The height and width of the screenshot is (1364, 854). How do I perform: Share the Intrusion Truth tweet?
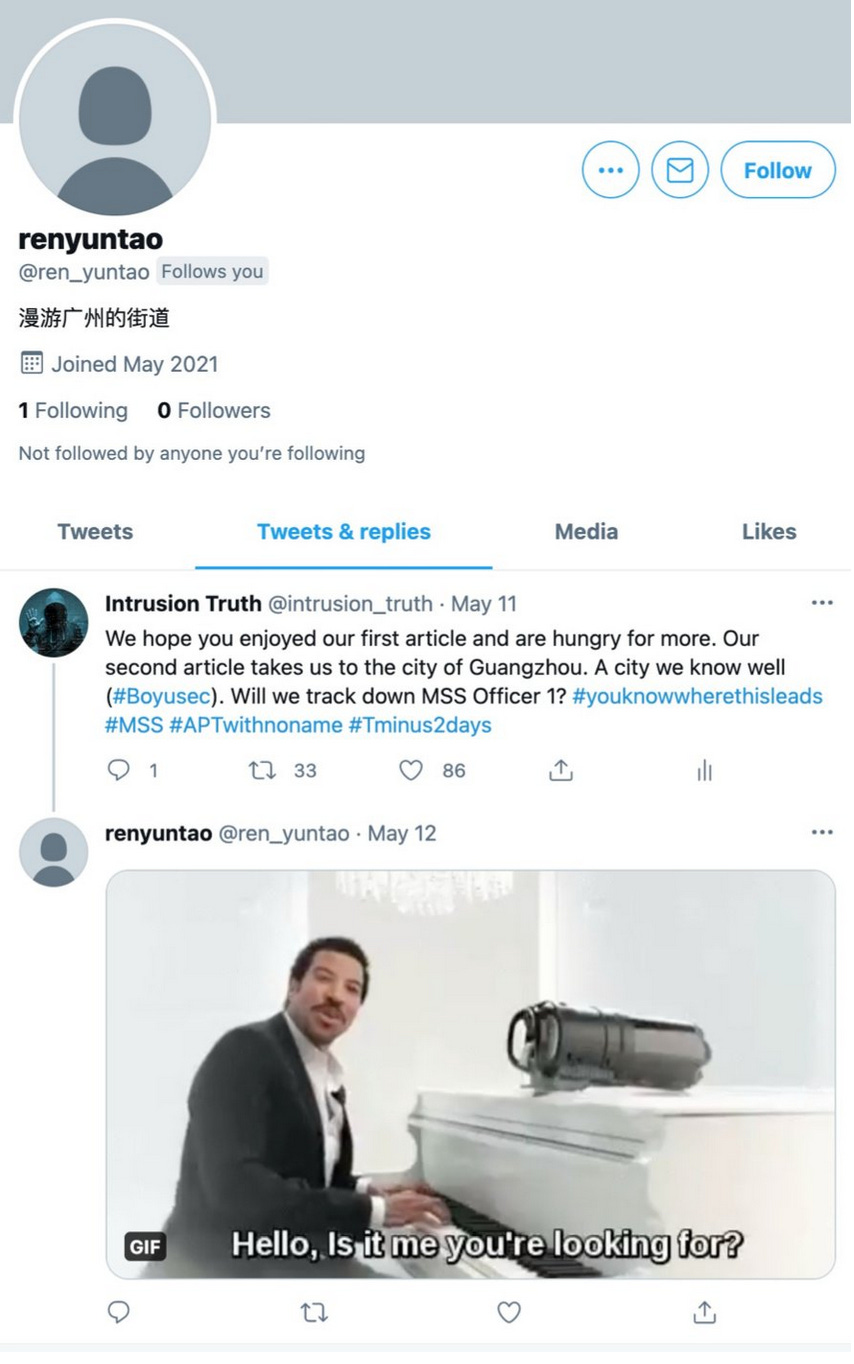[561, 770]
